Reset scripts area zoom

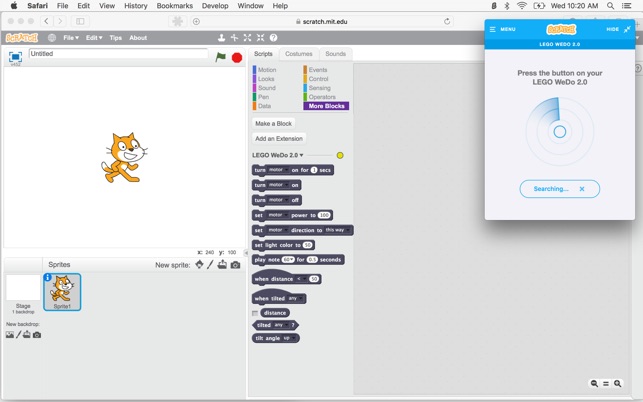(606, 384)
